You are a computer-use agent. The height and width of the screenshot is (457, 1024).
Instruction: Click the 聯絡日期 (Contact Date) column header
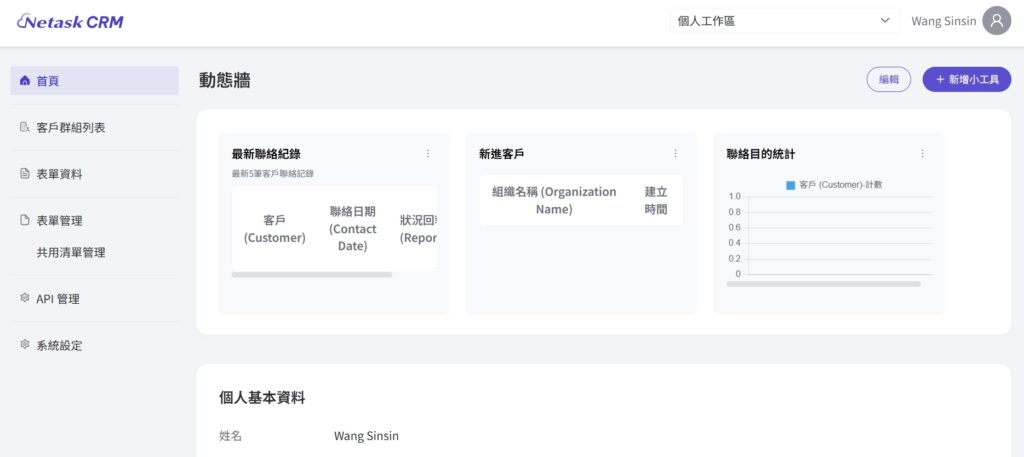tap(353, 229)
